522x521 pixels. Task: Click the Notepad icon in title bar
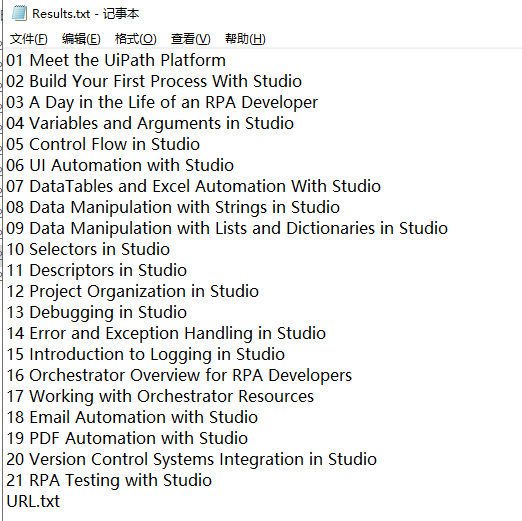point(19,13)
